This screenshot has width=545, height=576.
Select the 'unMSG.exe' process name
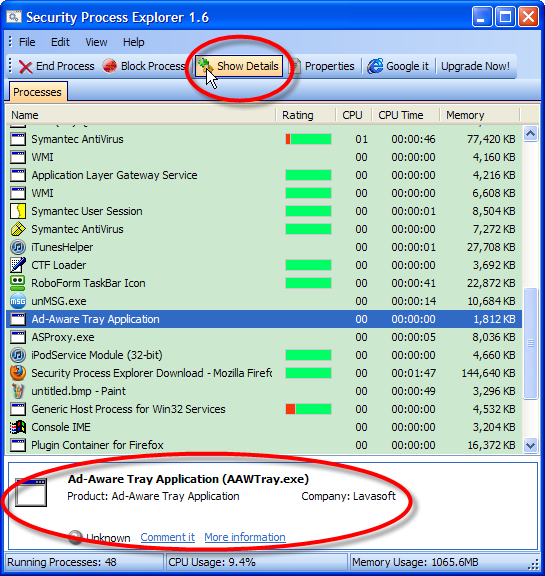(x=59, y=301)
